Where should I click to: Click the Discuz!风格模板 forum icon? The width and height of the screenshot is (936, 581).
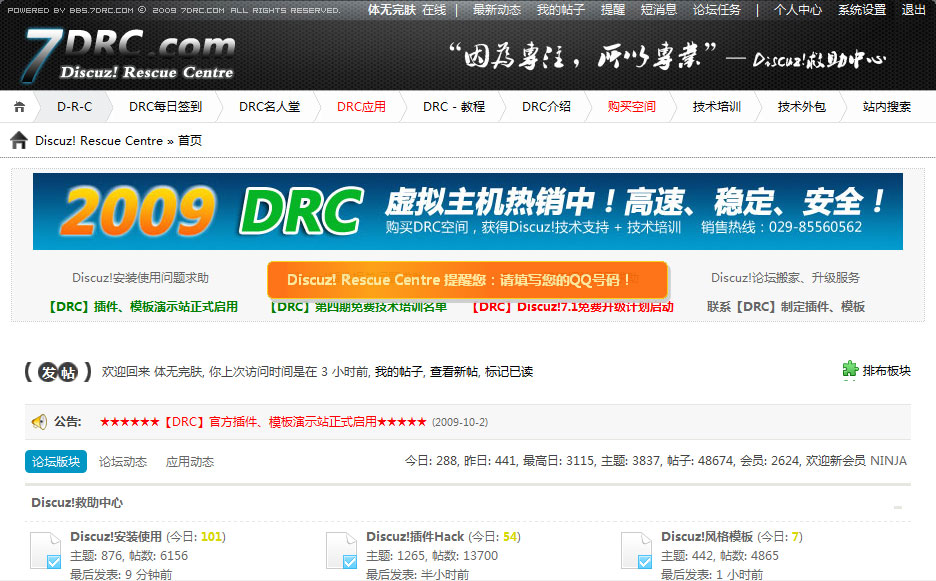tap(637, 550)
